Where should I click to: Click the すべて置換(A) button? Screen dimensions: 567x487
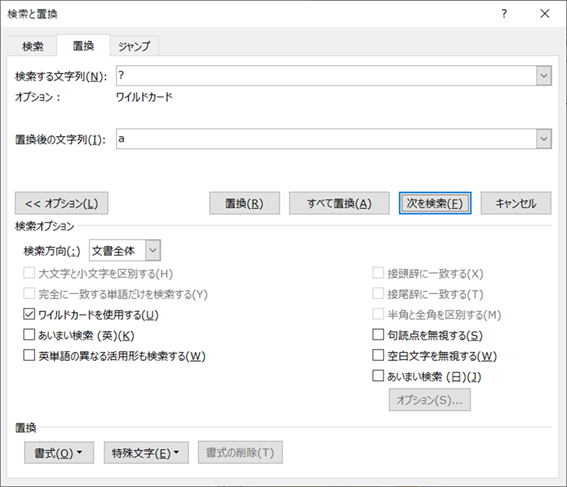pos(339,203)
